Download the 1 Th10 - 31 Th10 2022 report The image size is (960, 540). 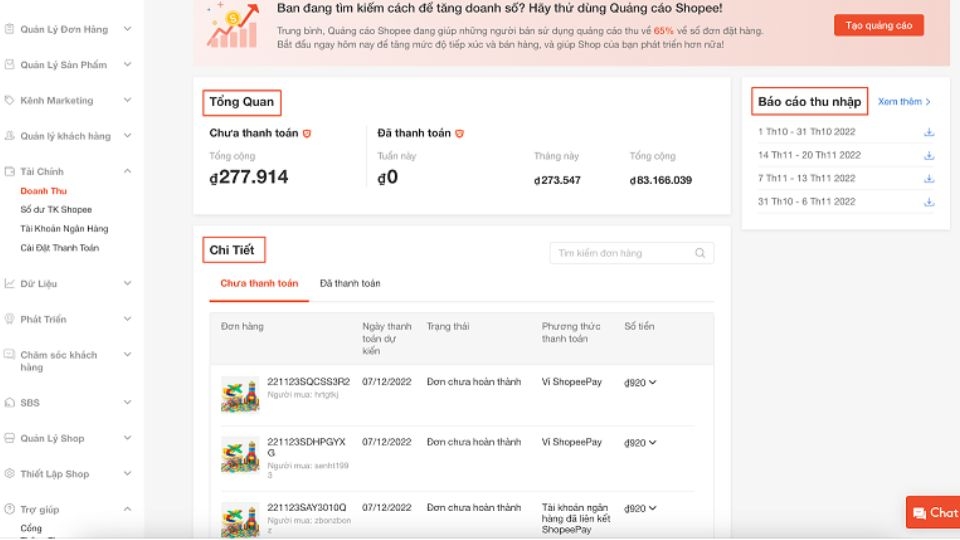(x=929, y=132)
